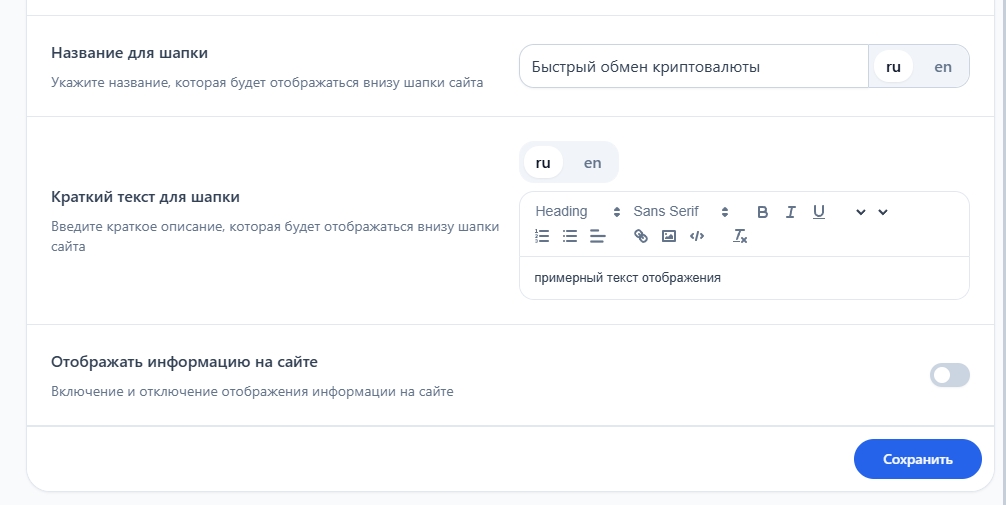Insert an image into the editor

click(669, 237)
